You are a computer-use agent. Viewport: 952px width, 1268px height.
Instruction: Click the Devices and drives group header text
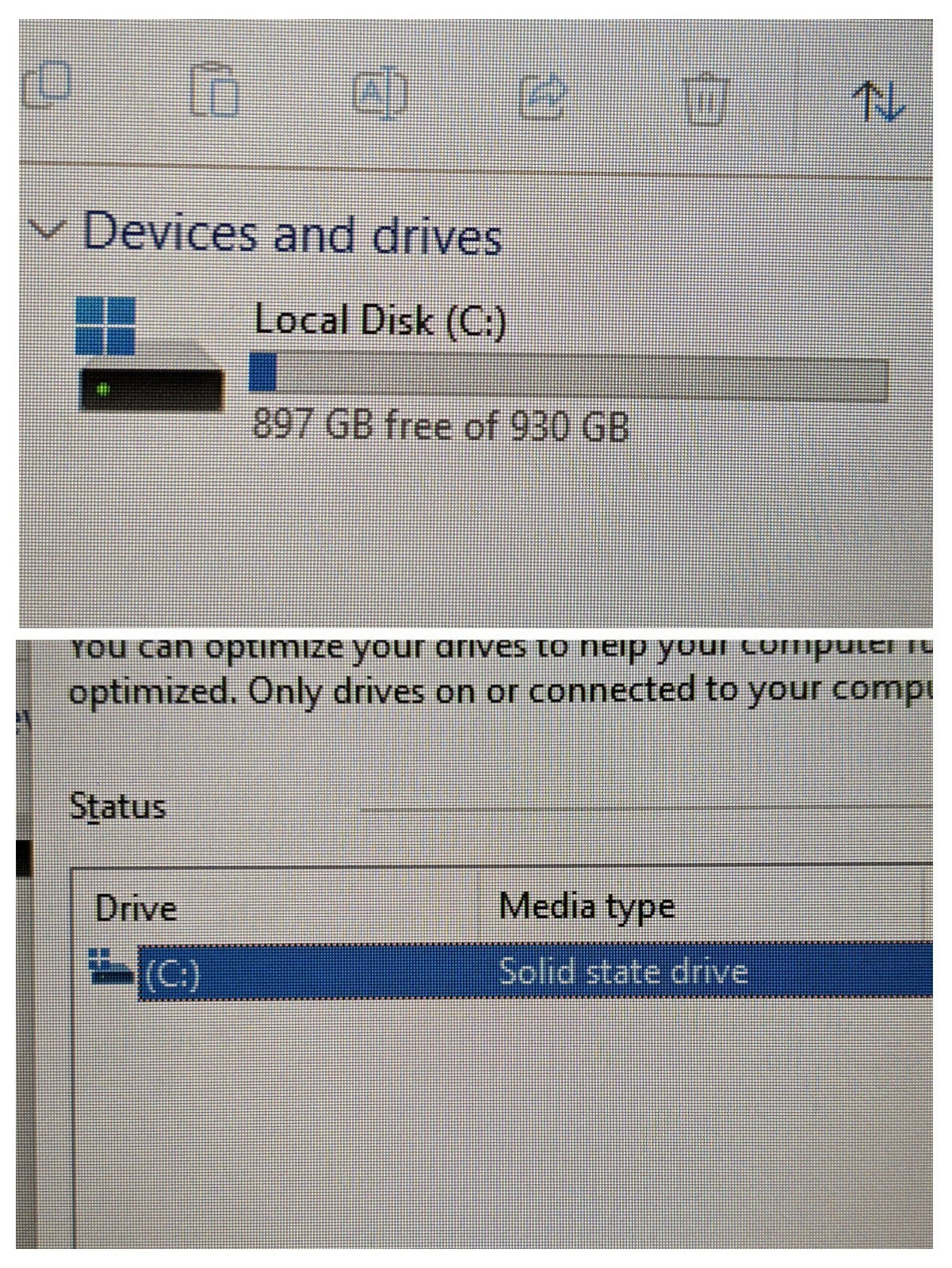[x=292, y=233]
